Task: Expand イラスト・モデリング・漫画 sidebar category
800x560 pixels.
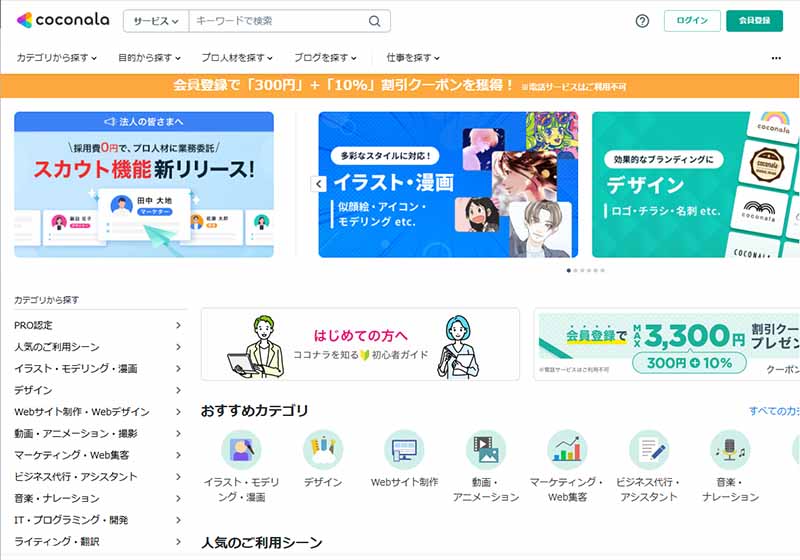Action: (98, 368)
